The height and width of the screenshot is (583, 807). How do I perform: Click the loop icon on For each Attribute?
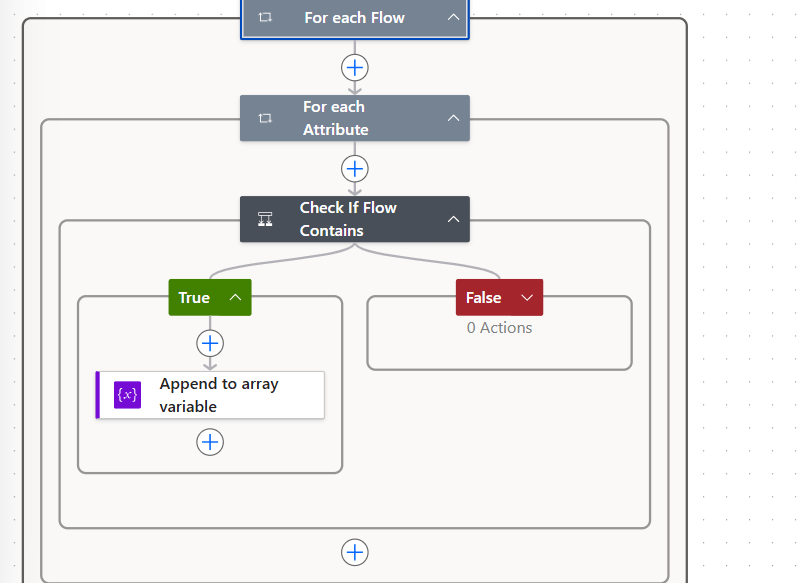point(265,118)
